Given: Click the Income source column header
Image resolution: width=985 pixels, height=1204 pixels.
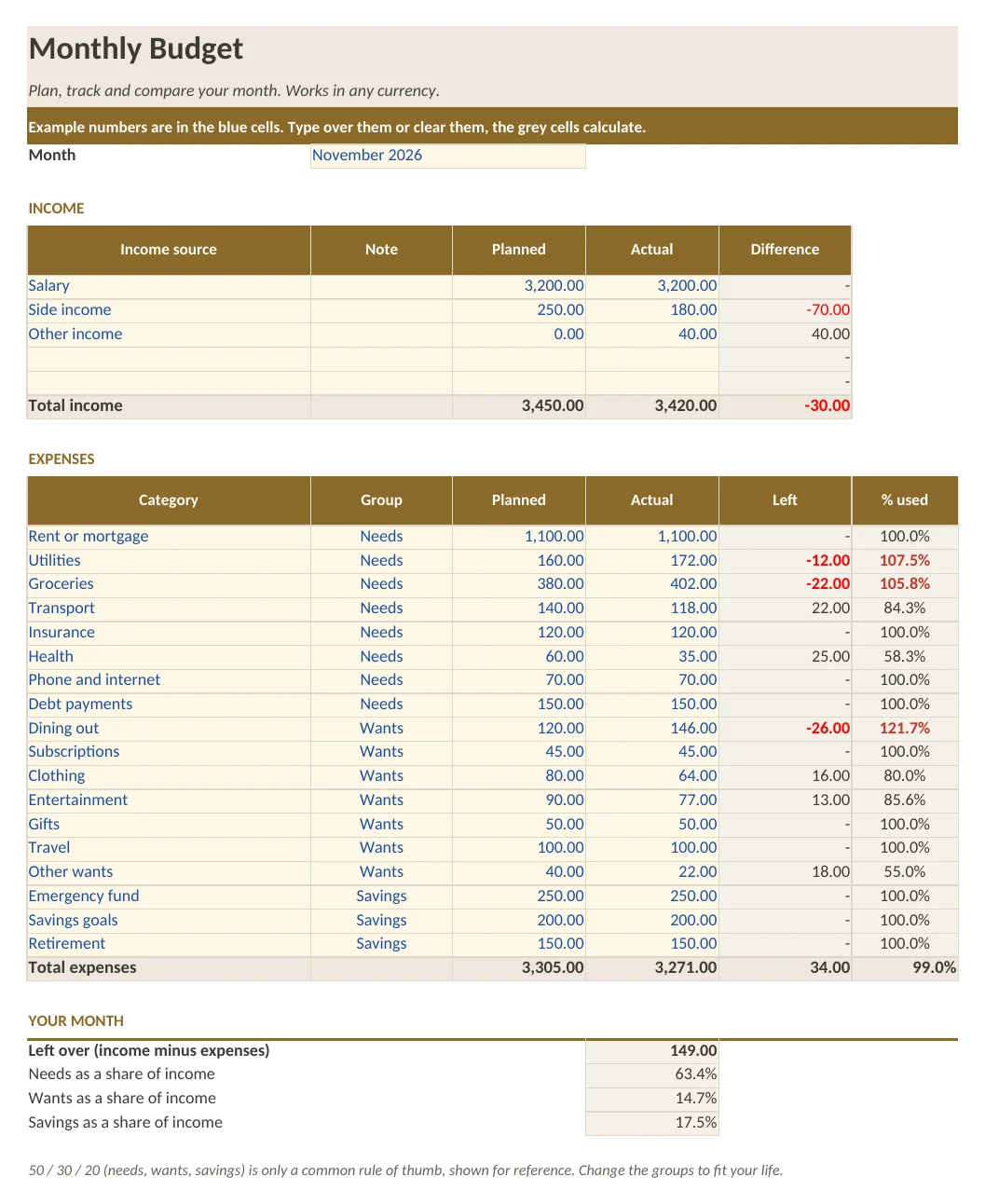Looking at the screenshot, I should coord(169,250).
